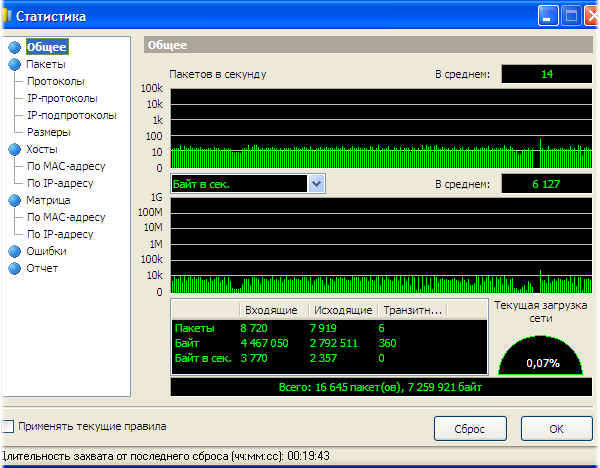
Task: Click the Текущая загрузка сети label
Action: coord(541,311)
